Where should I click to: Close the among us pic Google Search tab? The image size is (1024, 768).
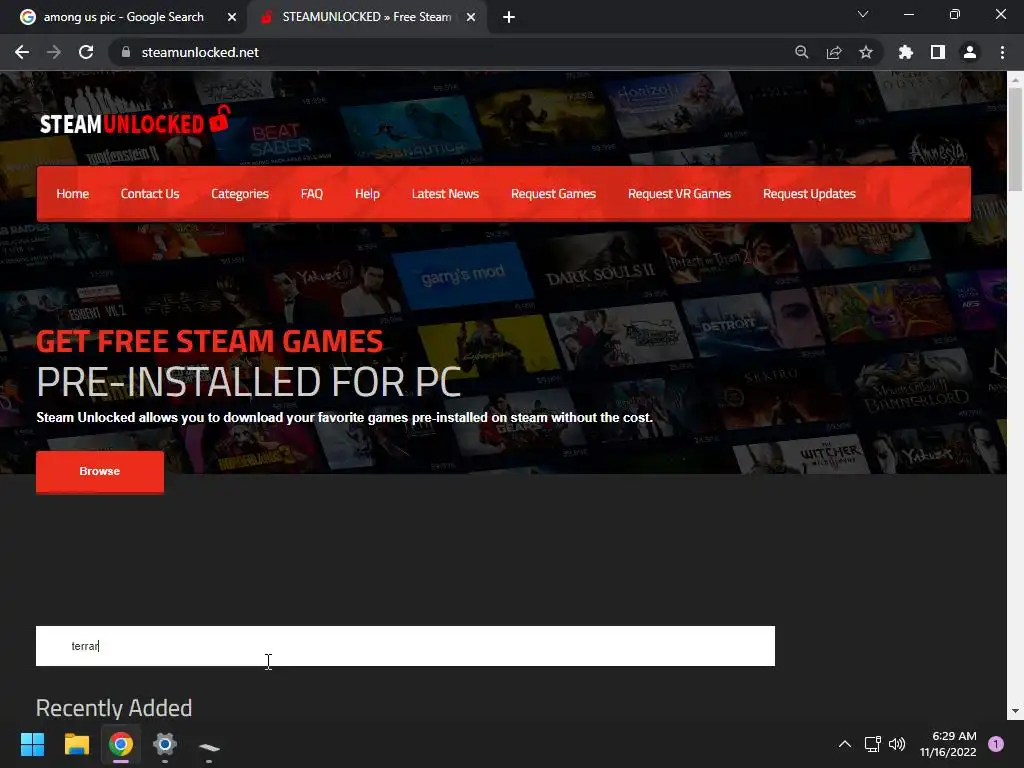[x=232, y=17]
